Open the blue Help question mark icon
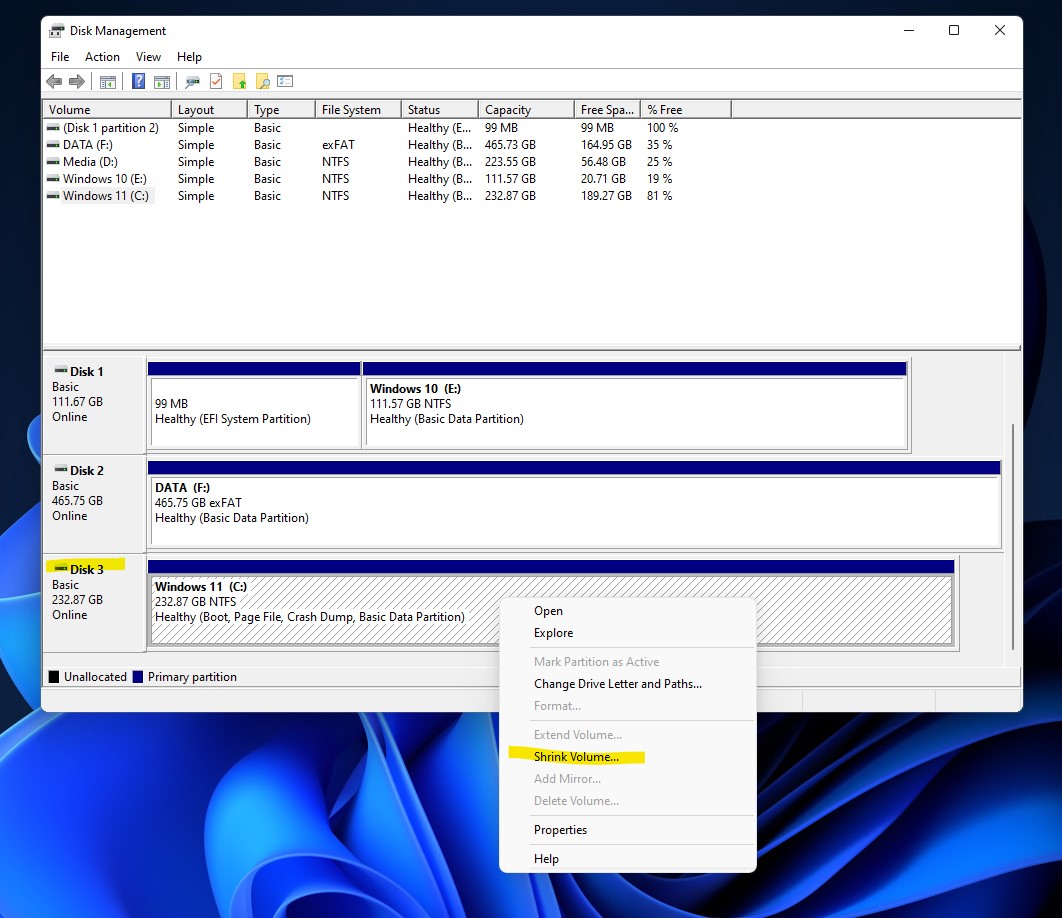This screenshot has width=1062, height=918. (x=138, y=82)
